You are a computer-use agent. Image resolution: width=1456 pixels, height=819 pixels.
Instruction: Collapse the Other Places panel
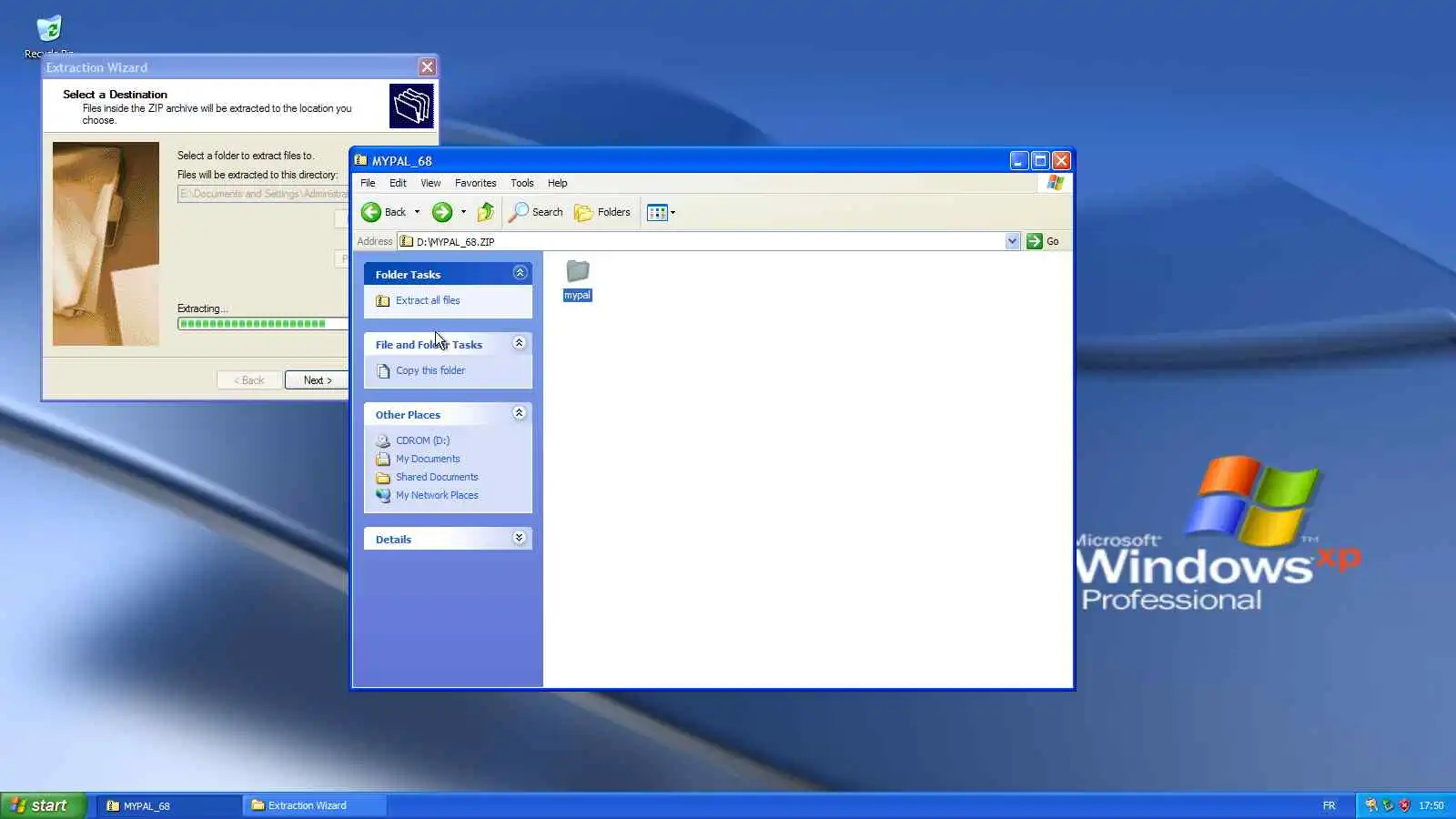coord(519,413)
